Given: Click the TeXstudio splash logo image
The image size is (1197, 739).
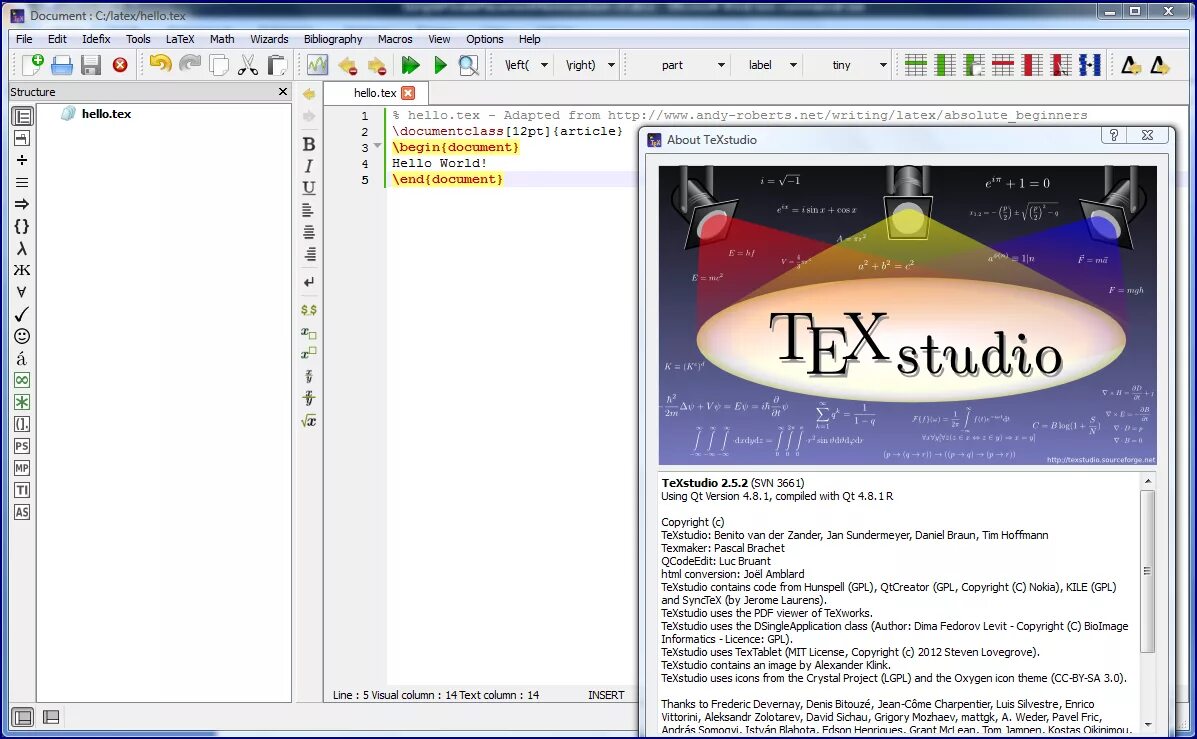Looking at the screenshot, I should [x=908, y=315].
